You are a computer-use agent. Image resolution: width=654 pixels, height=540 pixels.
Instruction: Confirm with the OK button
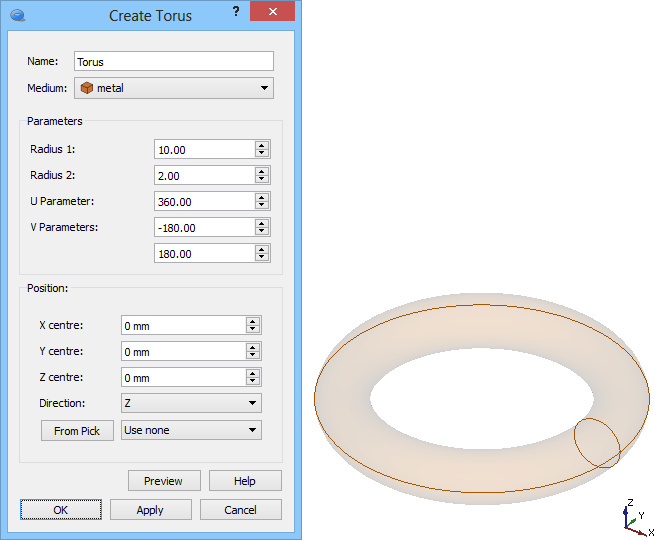click(x=61, y=510)
